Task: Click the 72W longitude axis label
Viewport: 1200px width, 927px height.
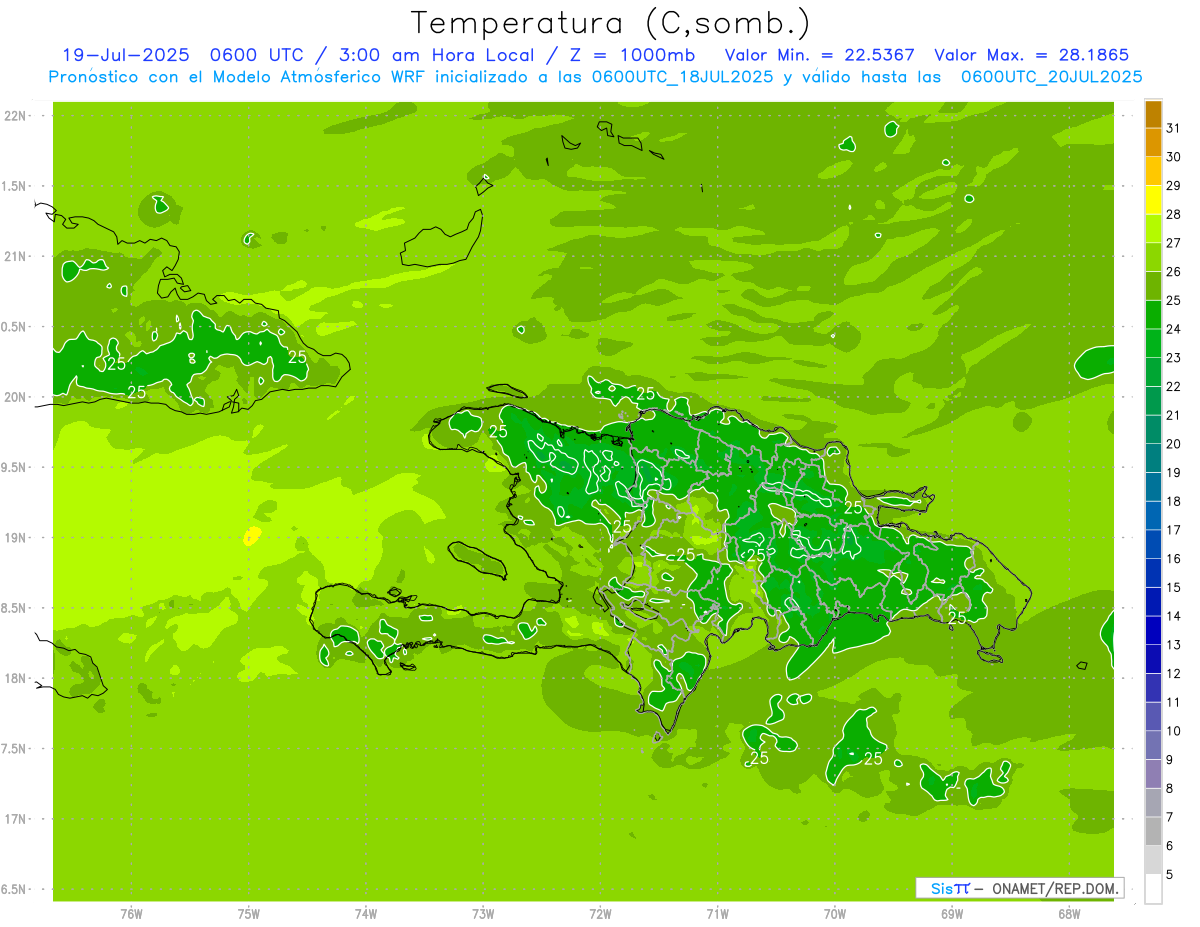Action: coord(600,913)
